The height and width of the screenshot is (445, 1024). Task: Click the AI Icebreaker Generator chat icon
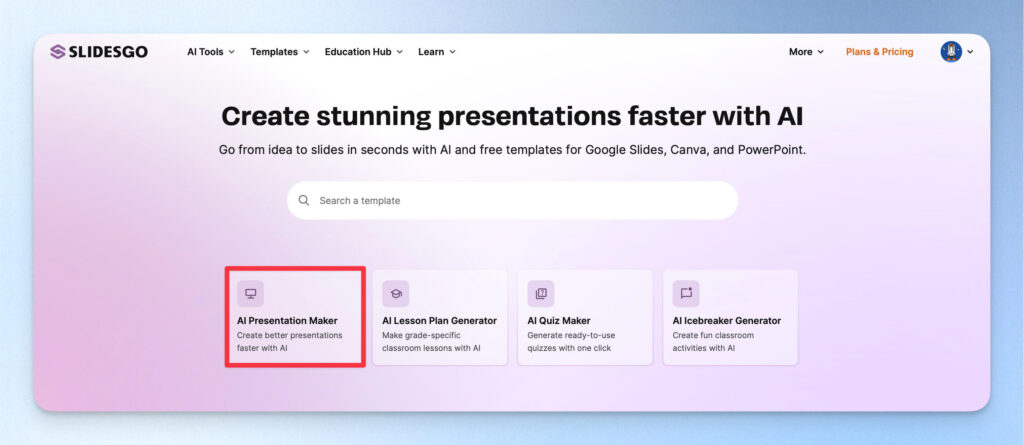click(x=686, y=293)
